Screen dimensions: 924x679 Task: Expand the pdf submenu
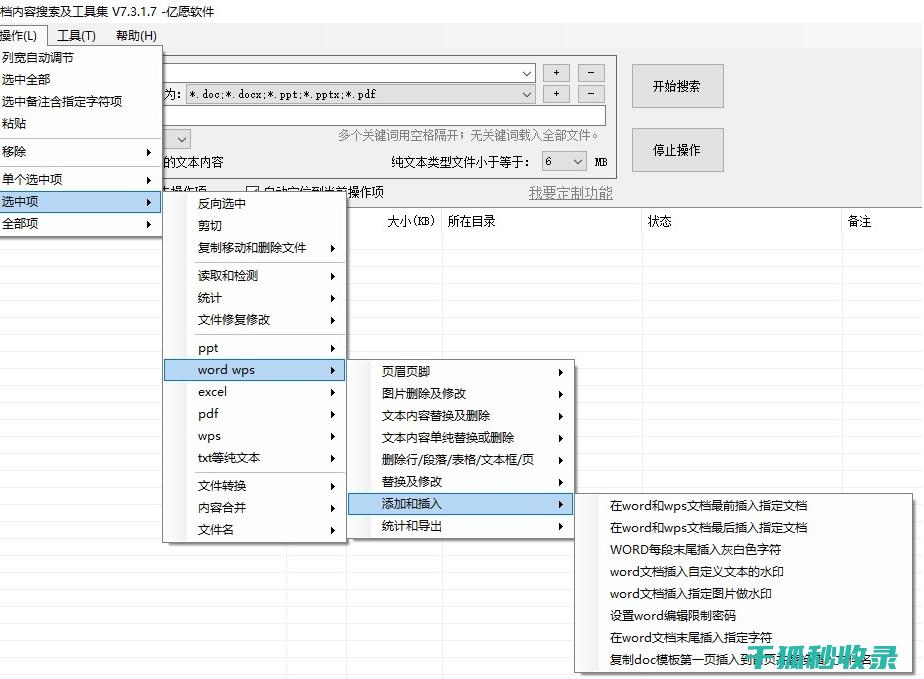255,414
